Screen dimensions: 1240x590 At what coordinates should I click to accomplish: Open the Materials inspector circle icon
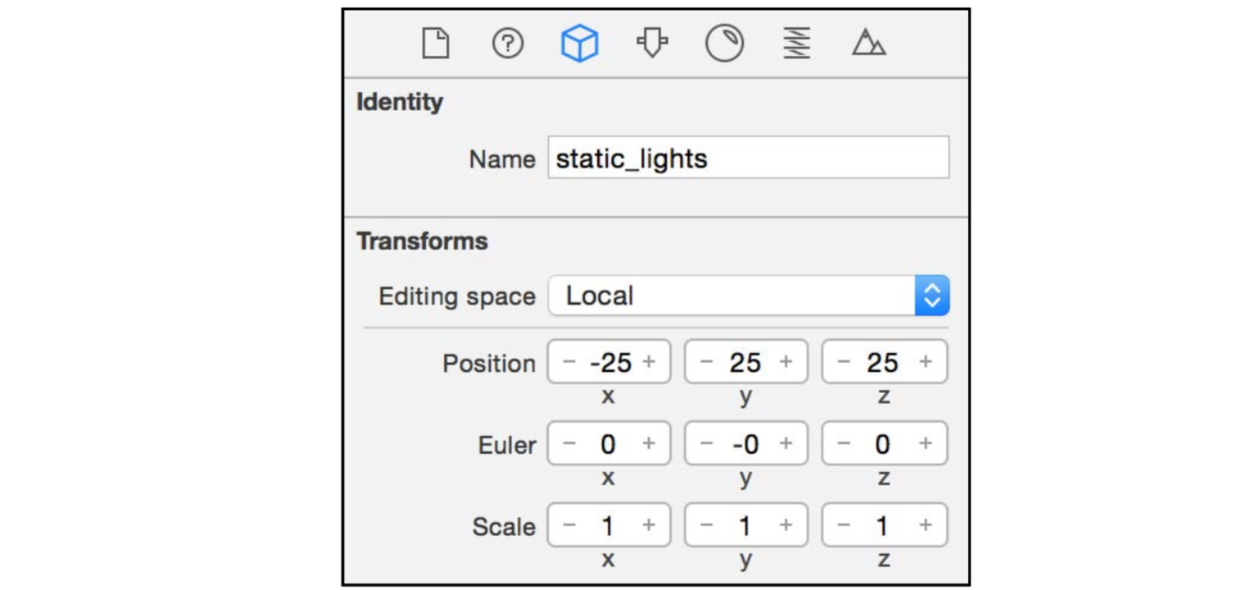pyautogui.click(x=724, y=44)
